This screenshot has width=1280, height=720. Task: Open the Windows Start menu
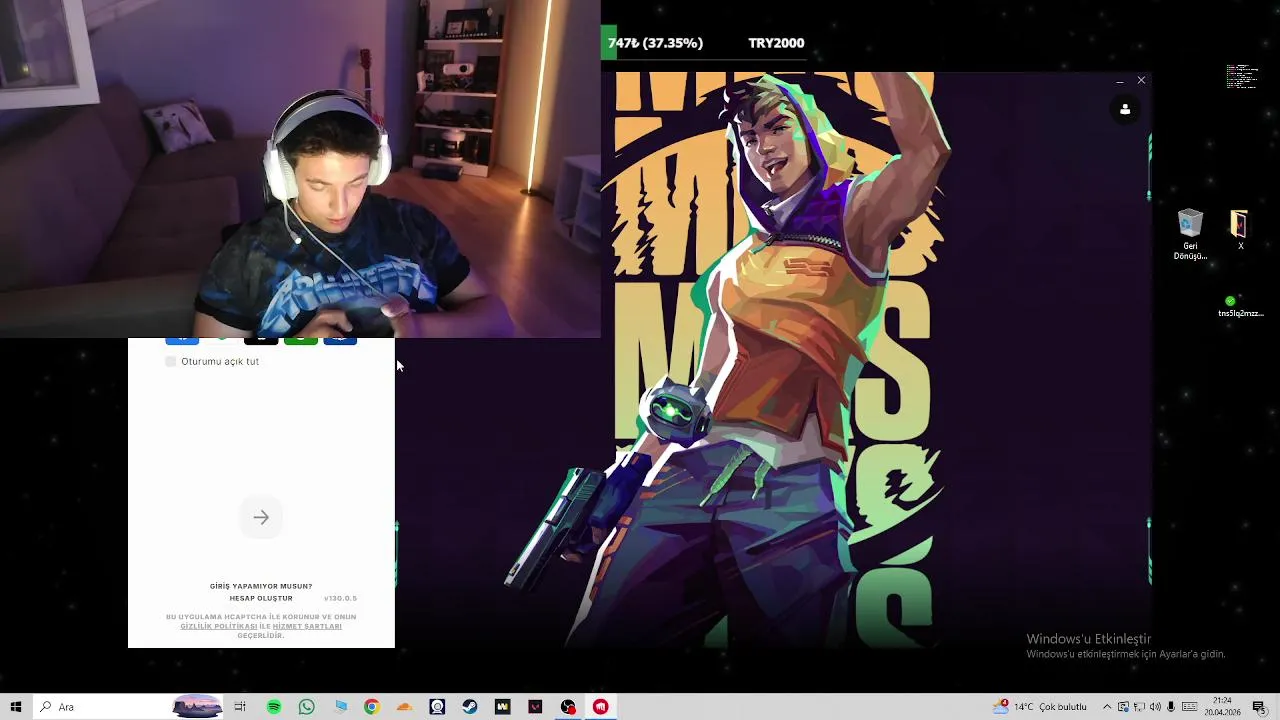[x=16, y=707]
